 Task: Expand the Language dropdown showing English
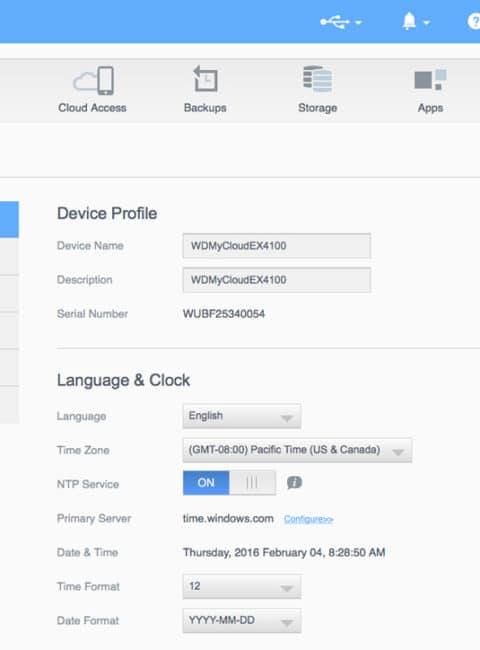click(242, 416)
